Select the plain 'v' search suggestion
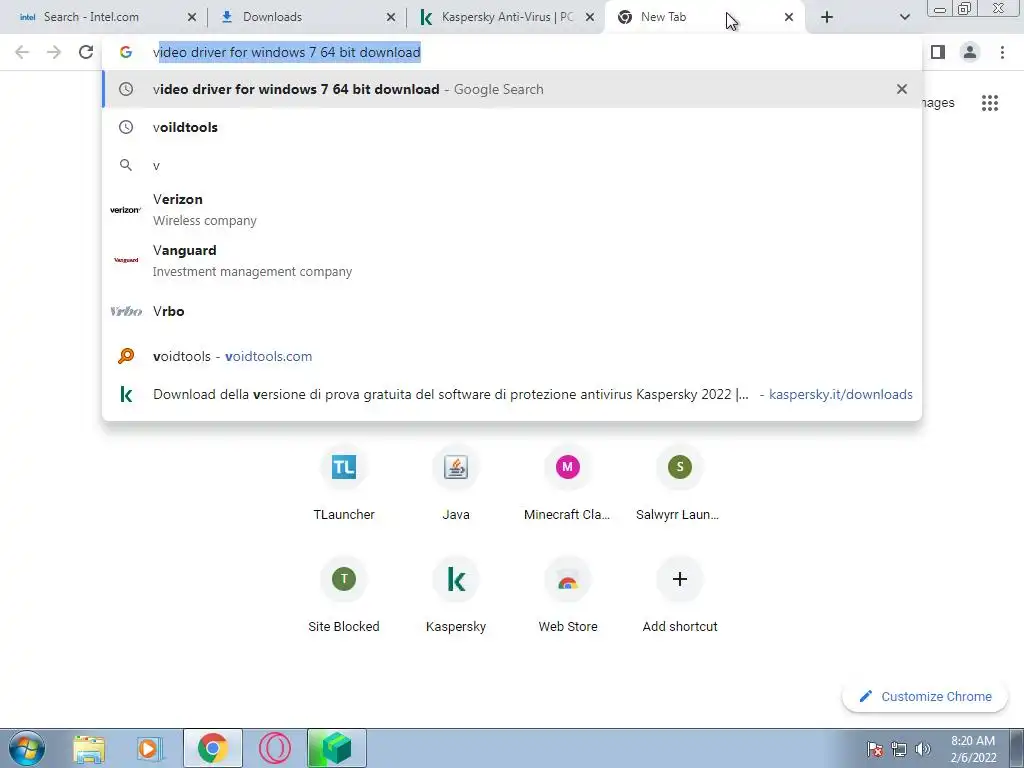The image size is (1024, 768). point(512,165)
